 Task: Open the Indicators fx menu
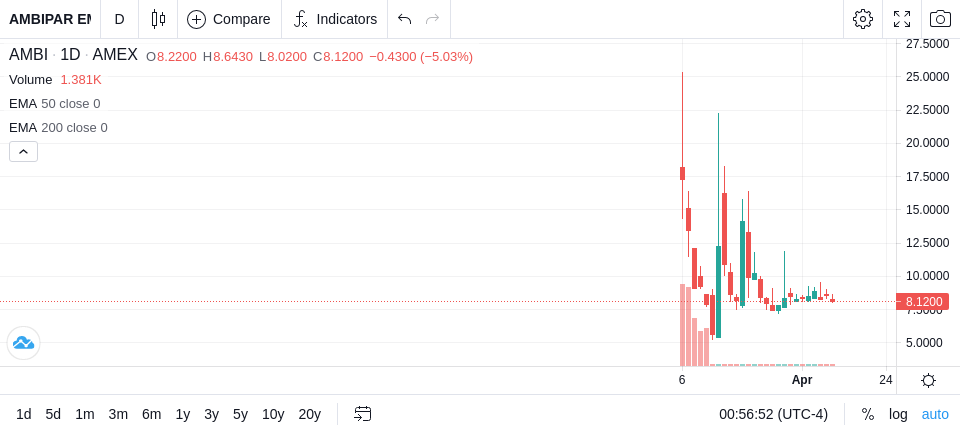pyautogui.click(x=300, y=19)
